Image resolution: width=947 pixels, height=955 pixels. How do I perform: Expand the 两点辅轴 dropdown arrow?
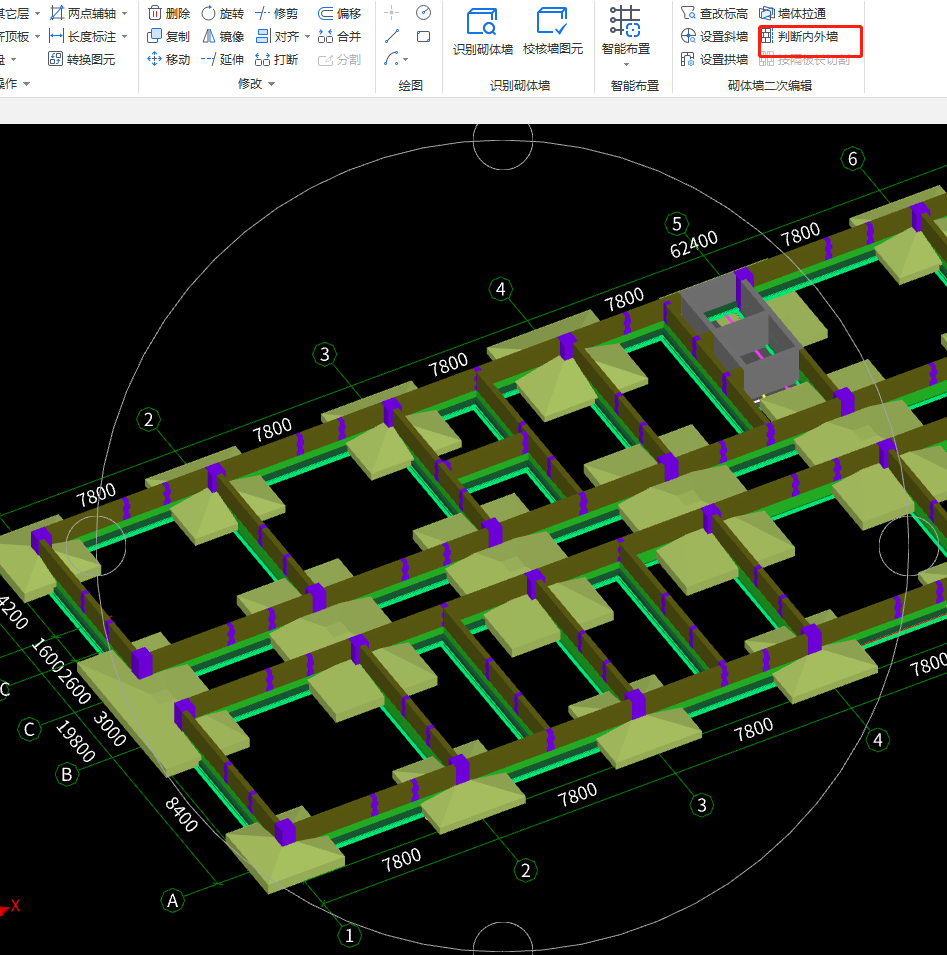124,13
